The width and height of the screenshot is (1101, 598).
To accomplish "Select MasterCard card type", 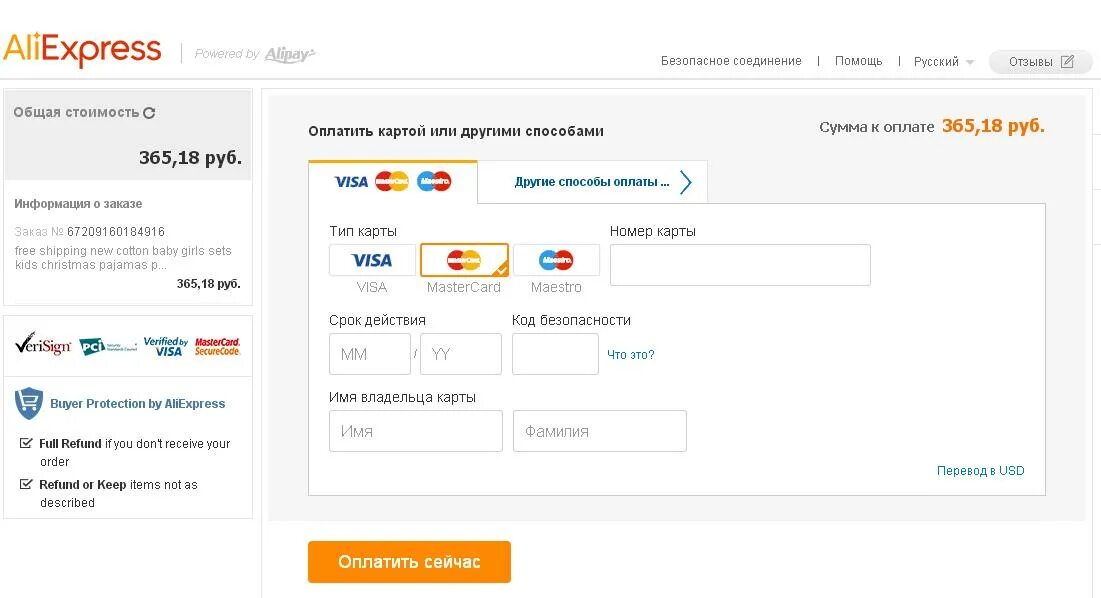I will click(x=464, y=260).
